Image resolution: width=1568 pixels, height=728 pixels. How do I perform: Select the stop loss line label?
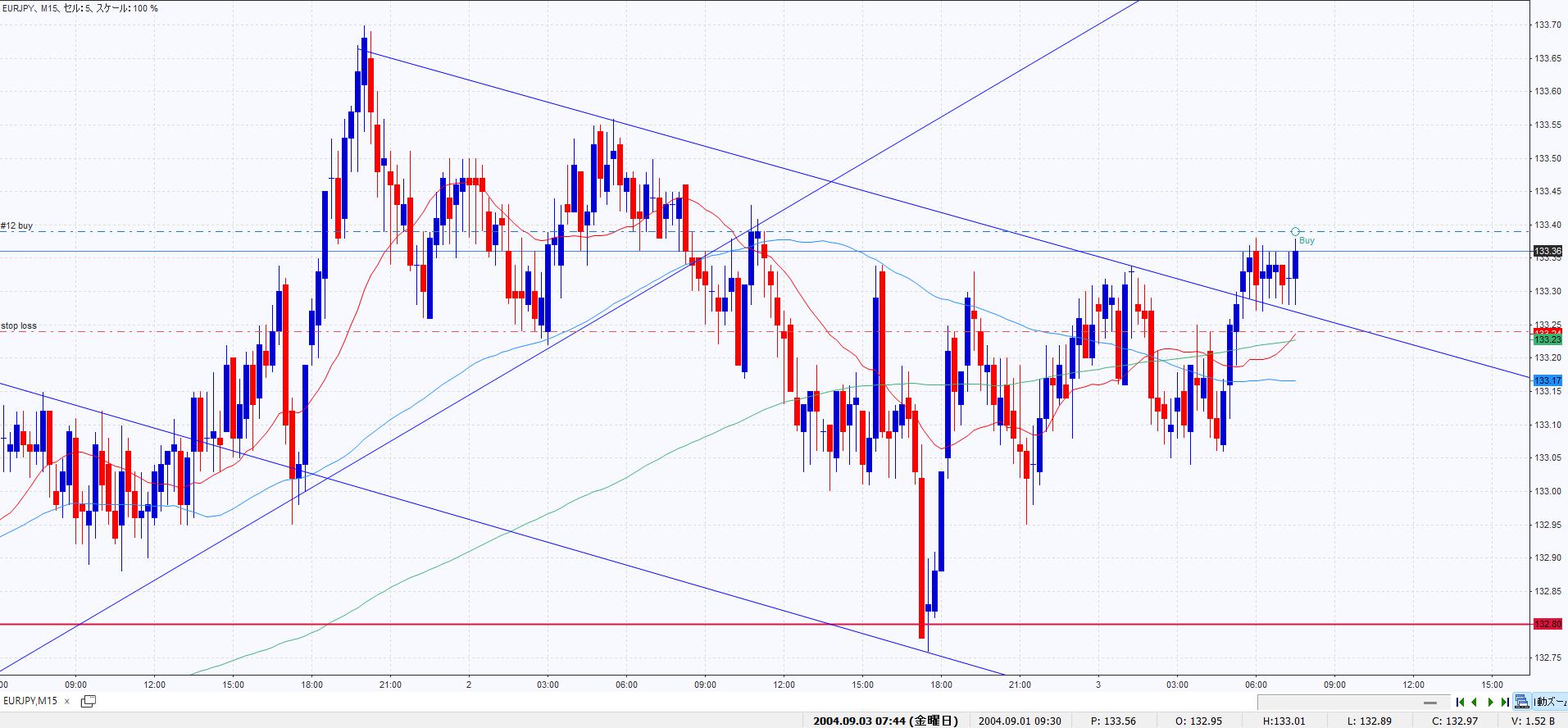tap(19, 325)
